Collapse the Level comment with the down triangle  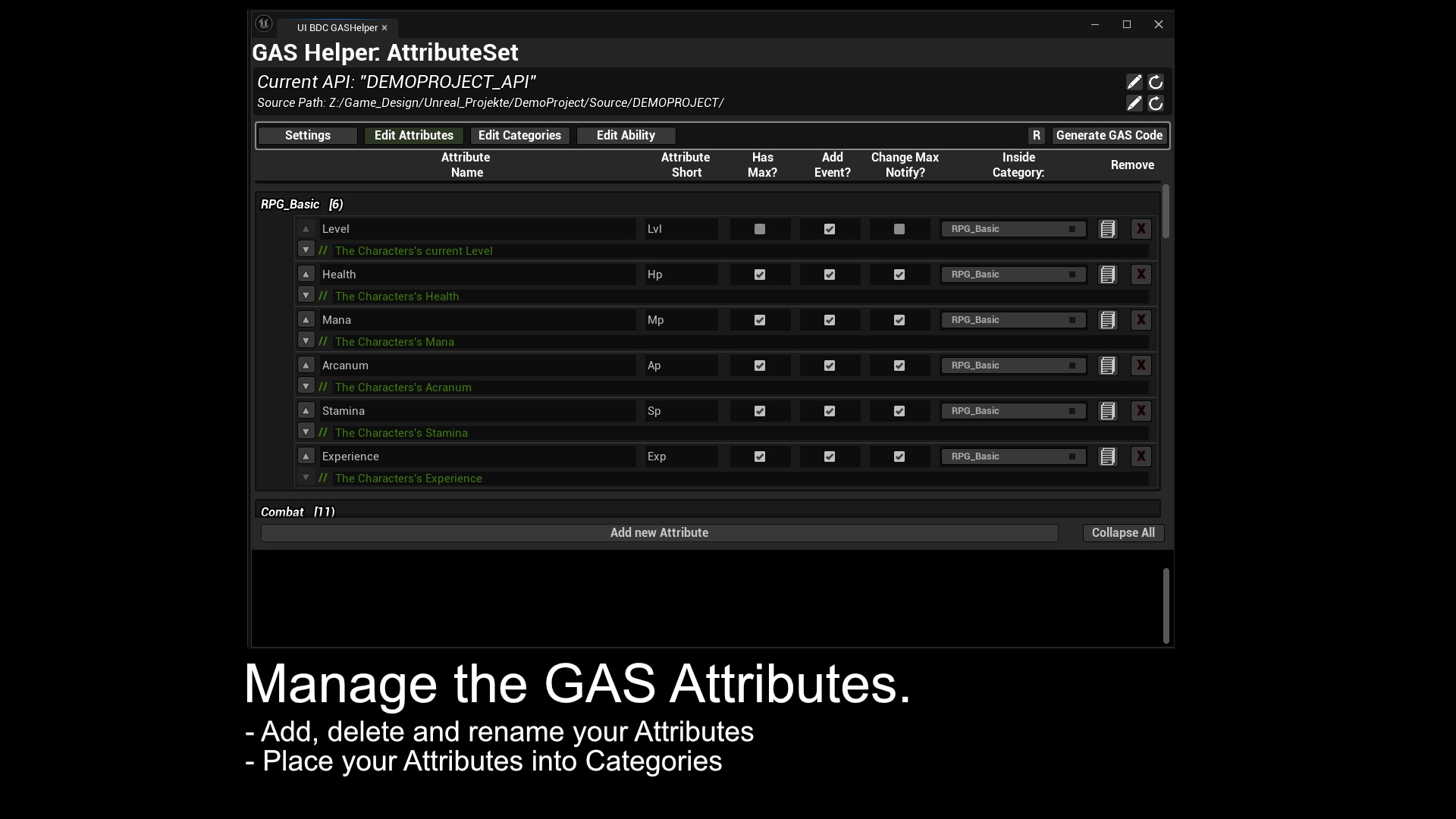pyautogui.click(x=306, y=249)
